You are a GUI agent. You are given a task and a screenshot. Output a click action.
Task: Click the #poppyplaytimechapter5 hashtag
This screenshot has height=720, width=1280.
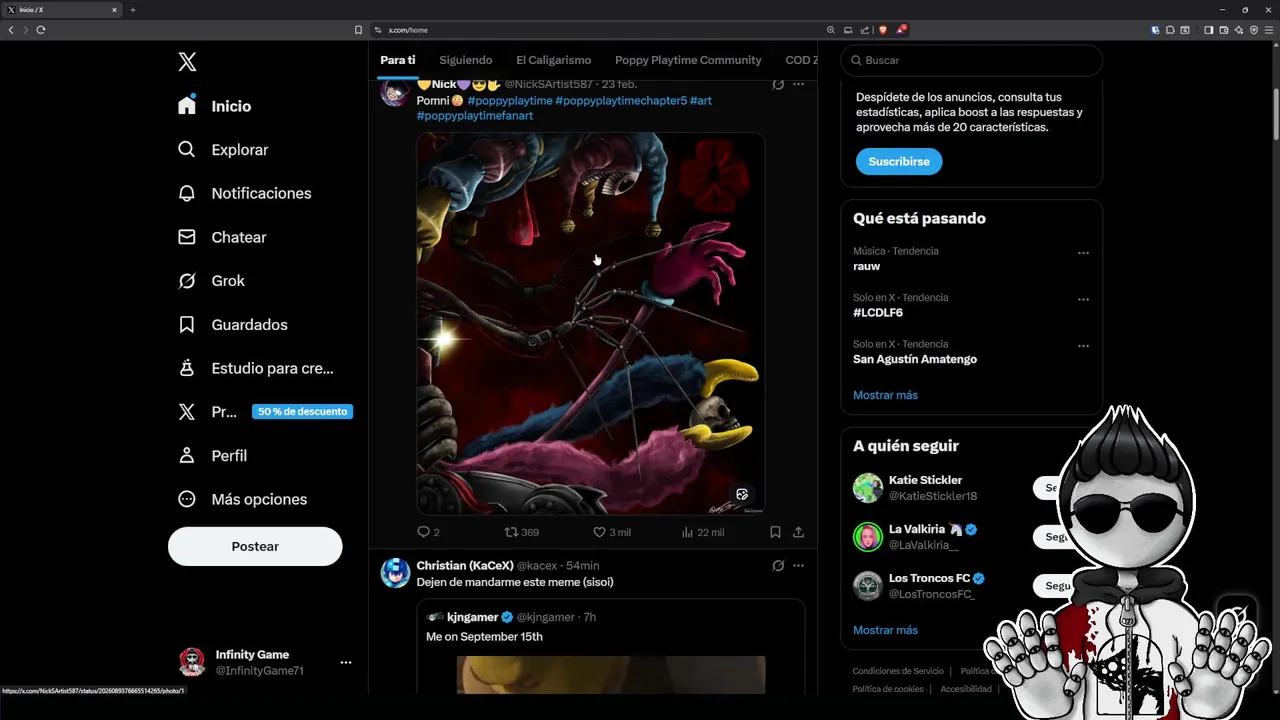(x=621, y=101)
